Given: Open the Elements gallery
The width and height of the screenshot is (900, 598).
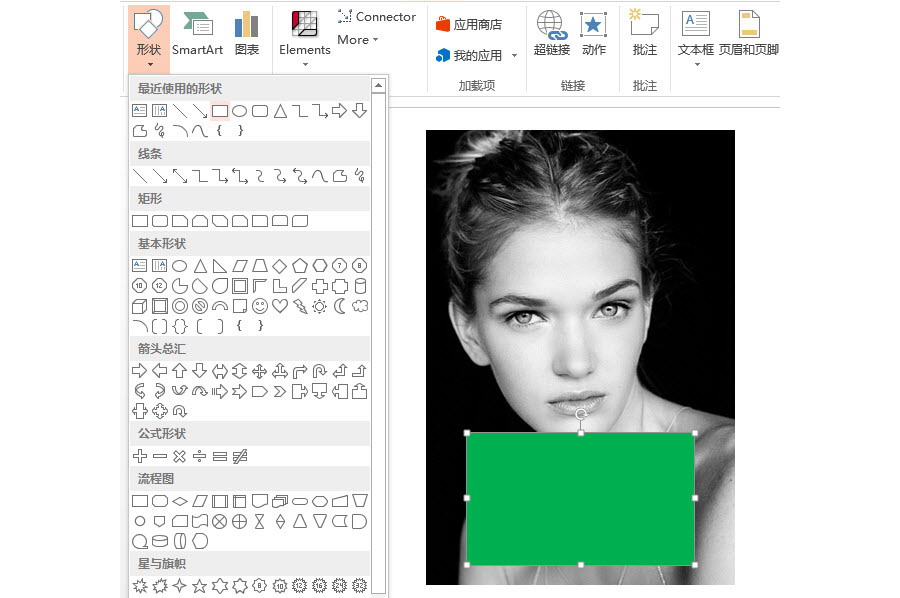Looking at the screenshot, I should pyautogui.click(x=305, y=39).
